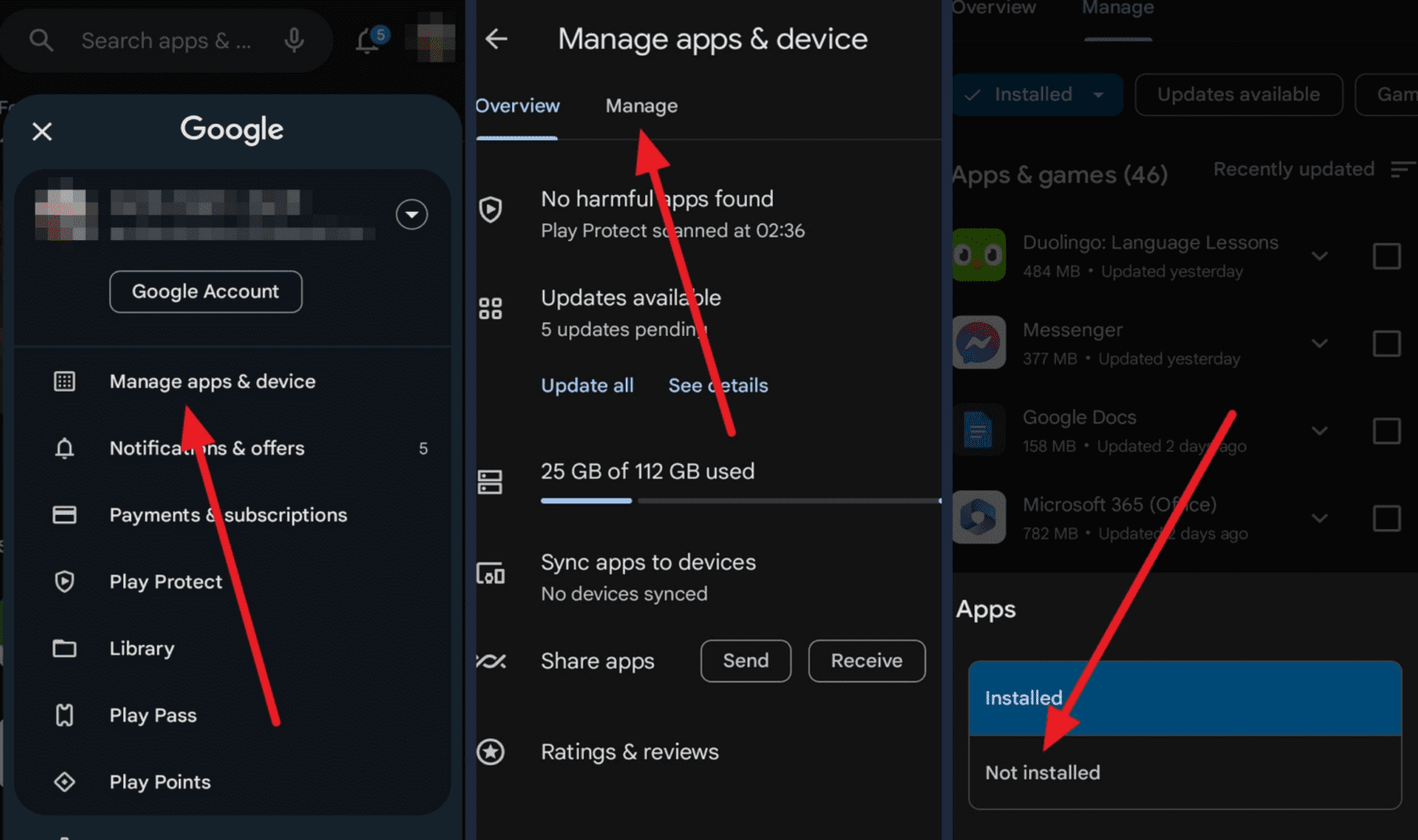The image size is (1418, 840).
Task: Click the Play Points diamond icon
Action: pos(64,782)
